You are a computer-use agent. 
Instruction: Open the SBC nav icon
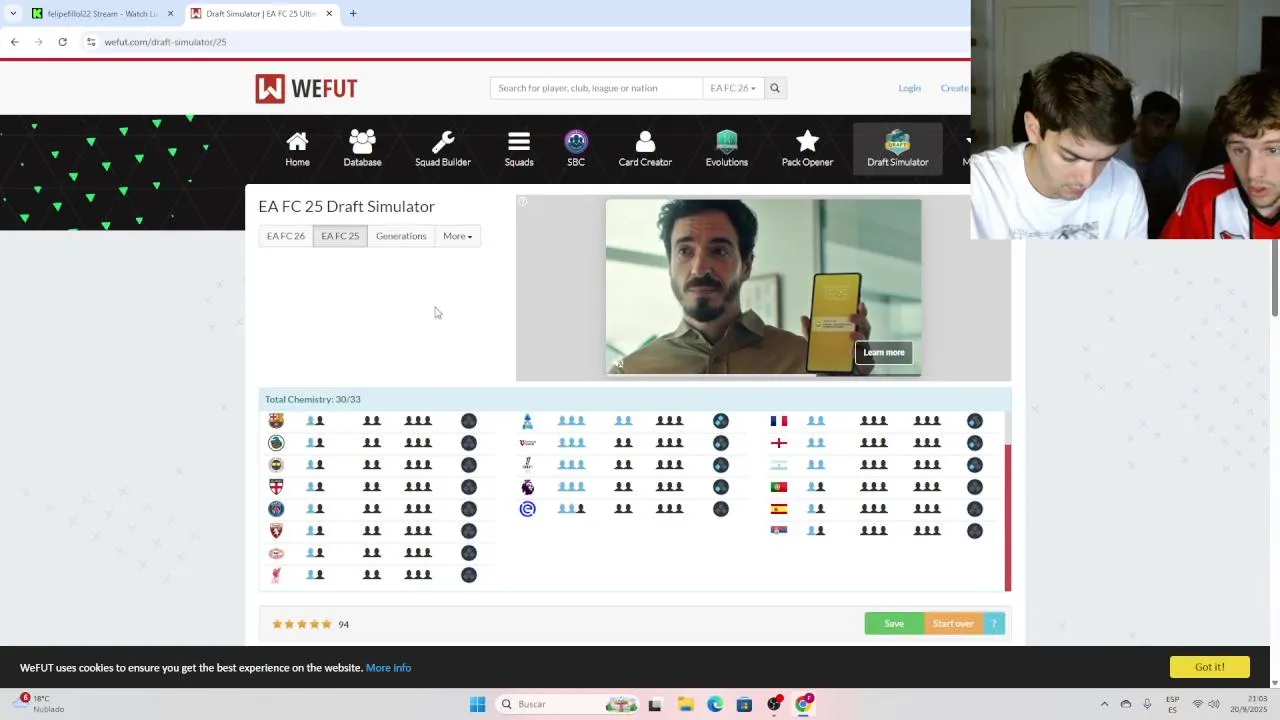click(x=576, y=148)
